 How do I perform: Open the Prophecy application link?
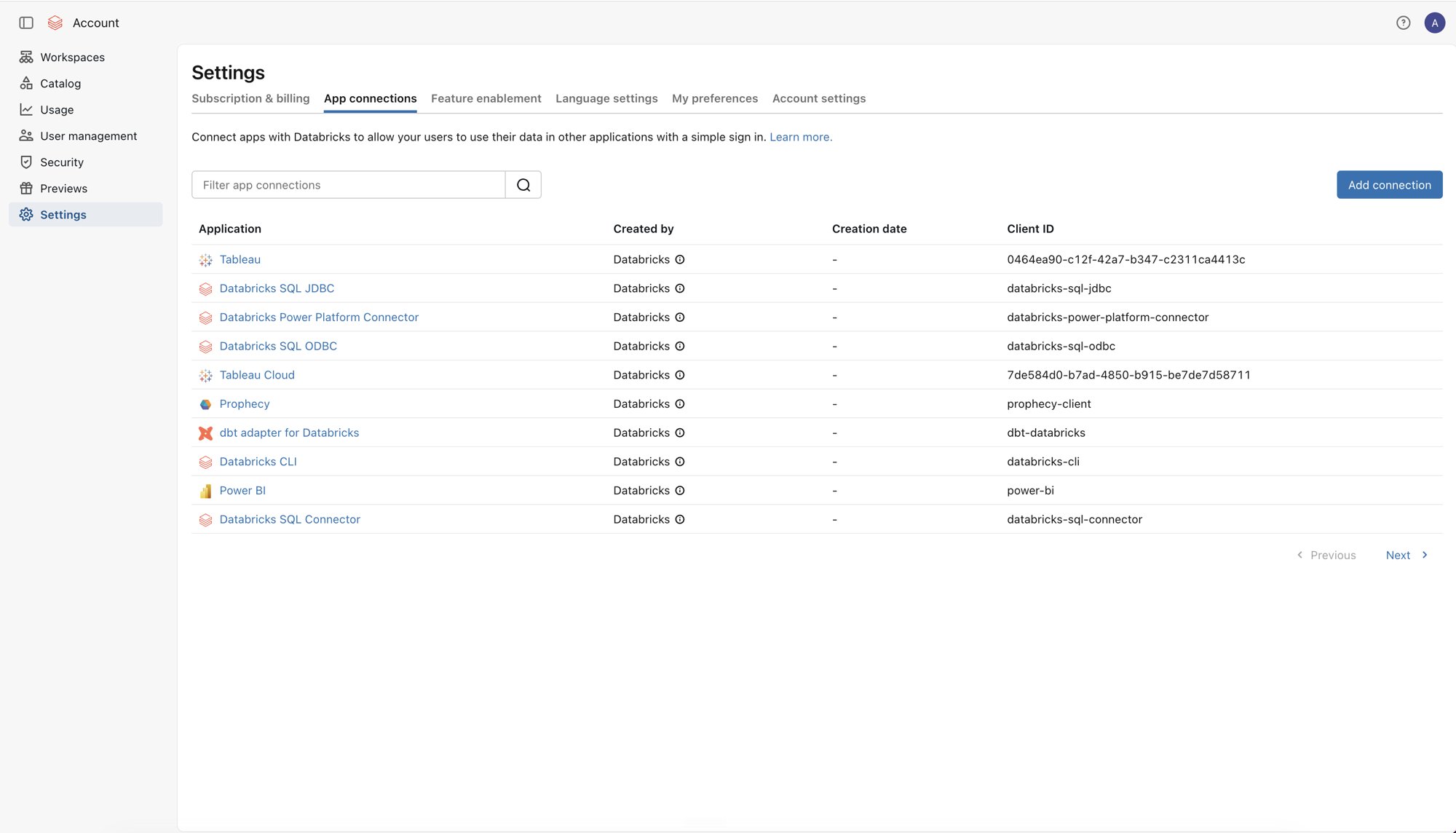point(245,404)
